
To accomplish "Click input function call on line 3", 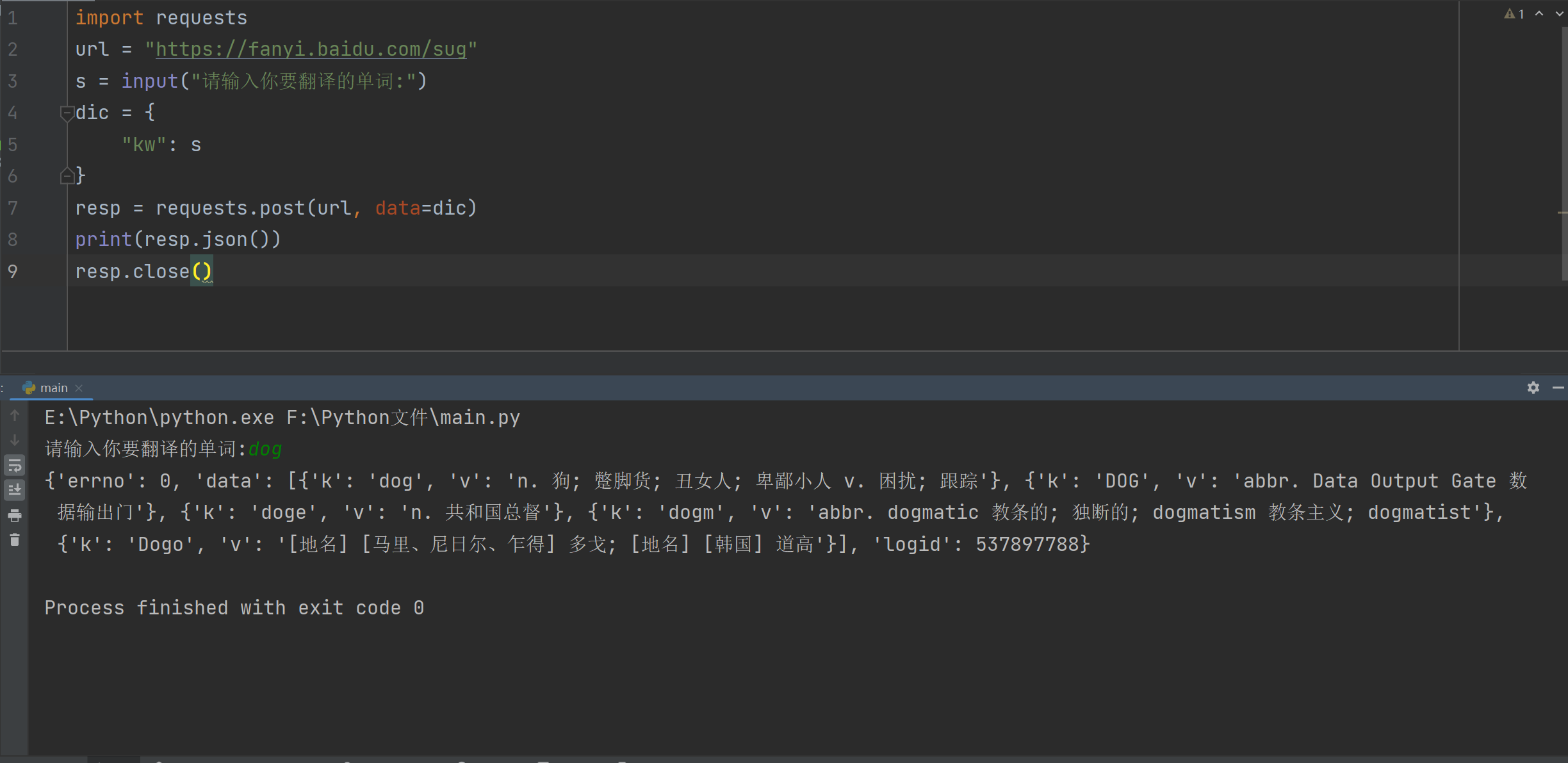I will point(150,81).
